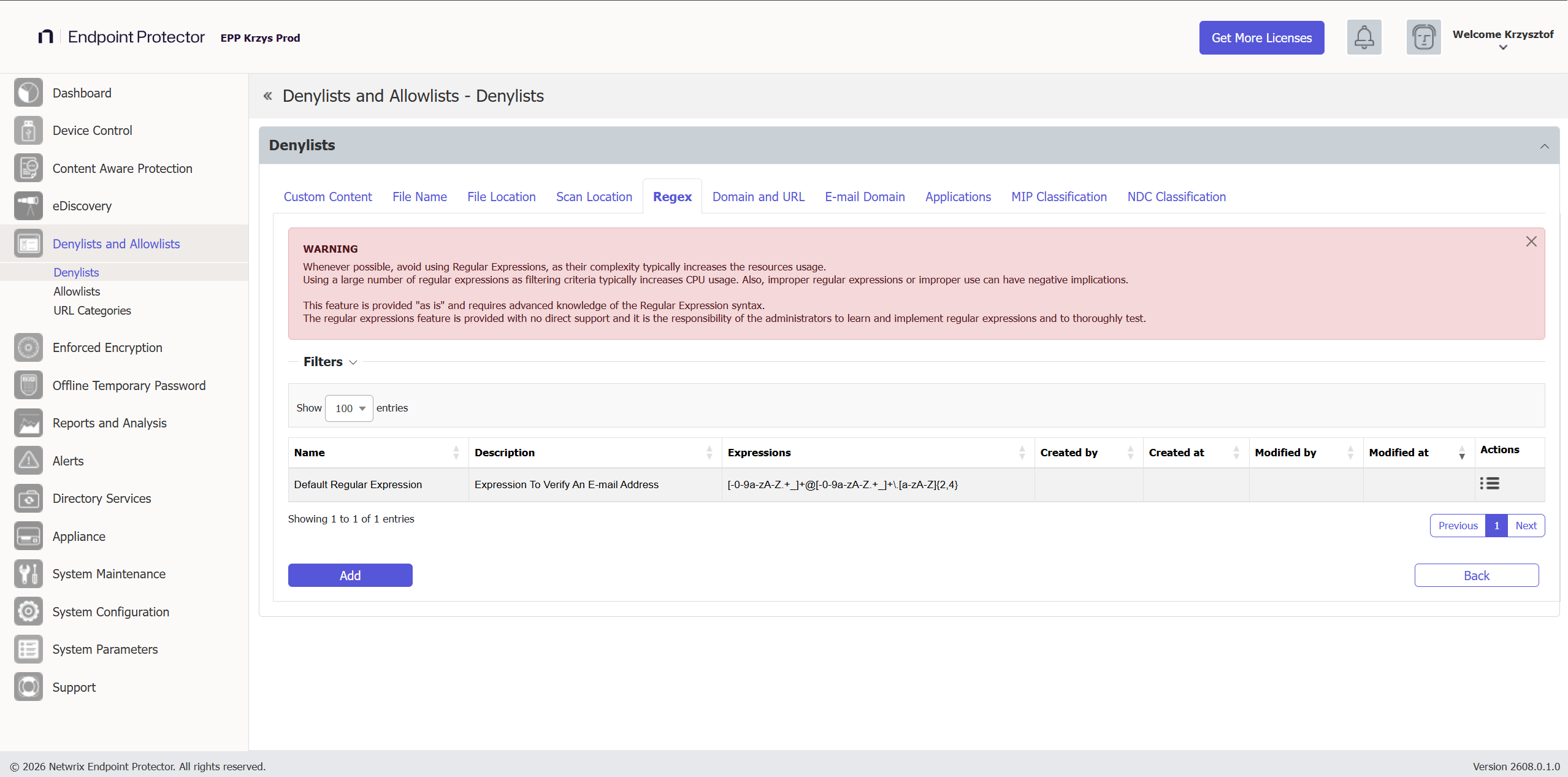Expand the Filters section

pyautogui.click(x=330, y=362)
